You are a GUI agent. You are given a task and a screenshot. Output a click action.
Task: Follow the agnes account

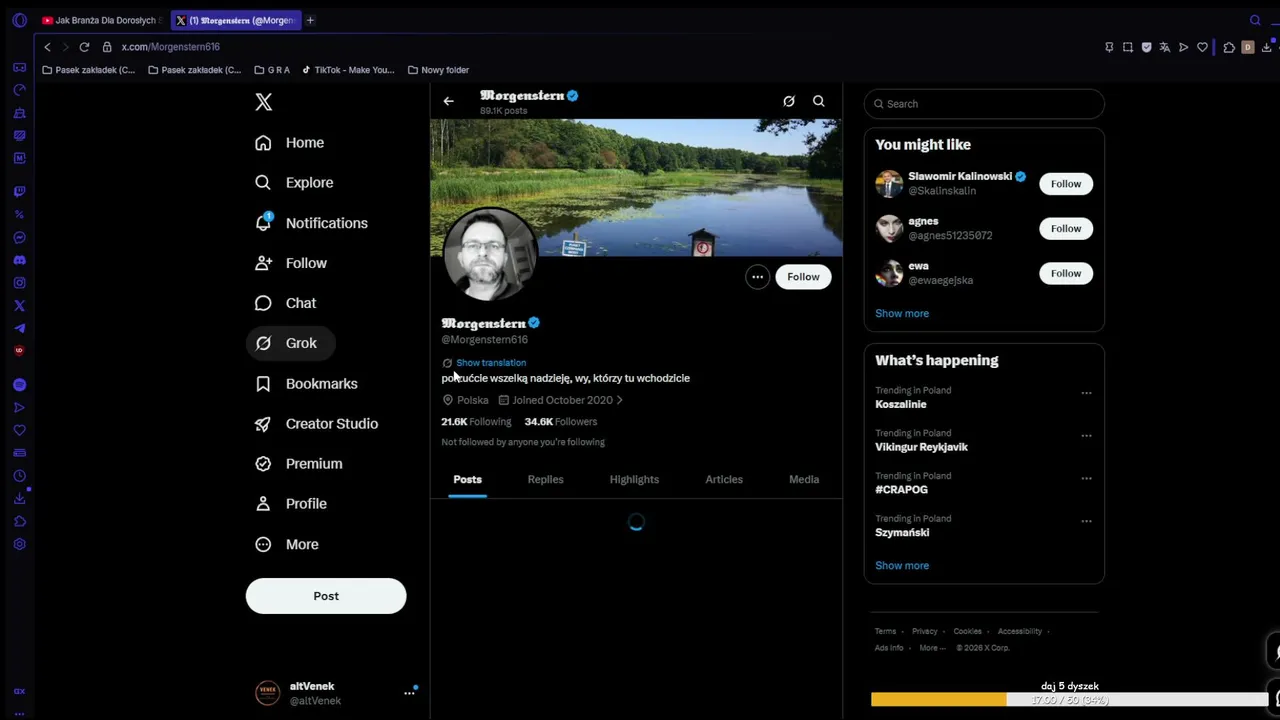1066,229
